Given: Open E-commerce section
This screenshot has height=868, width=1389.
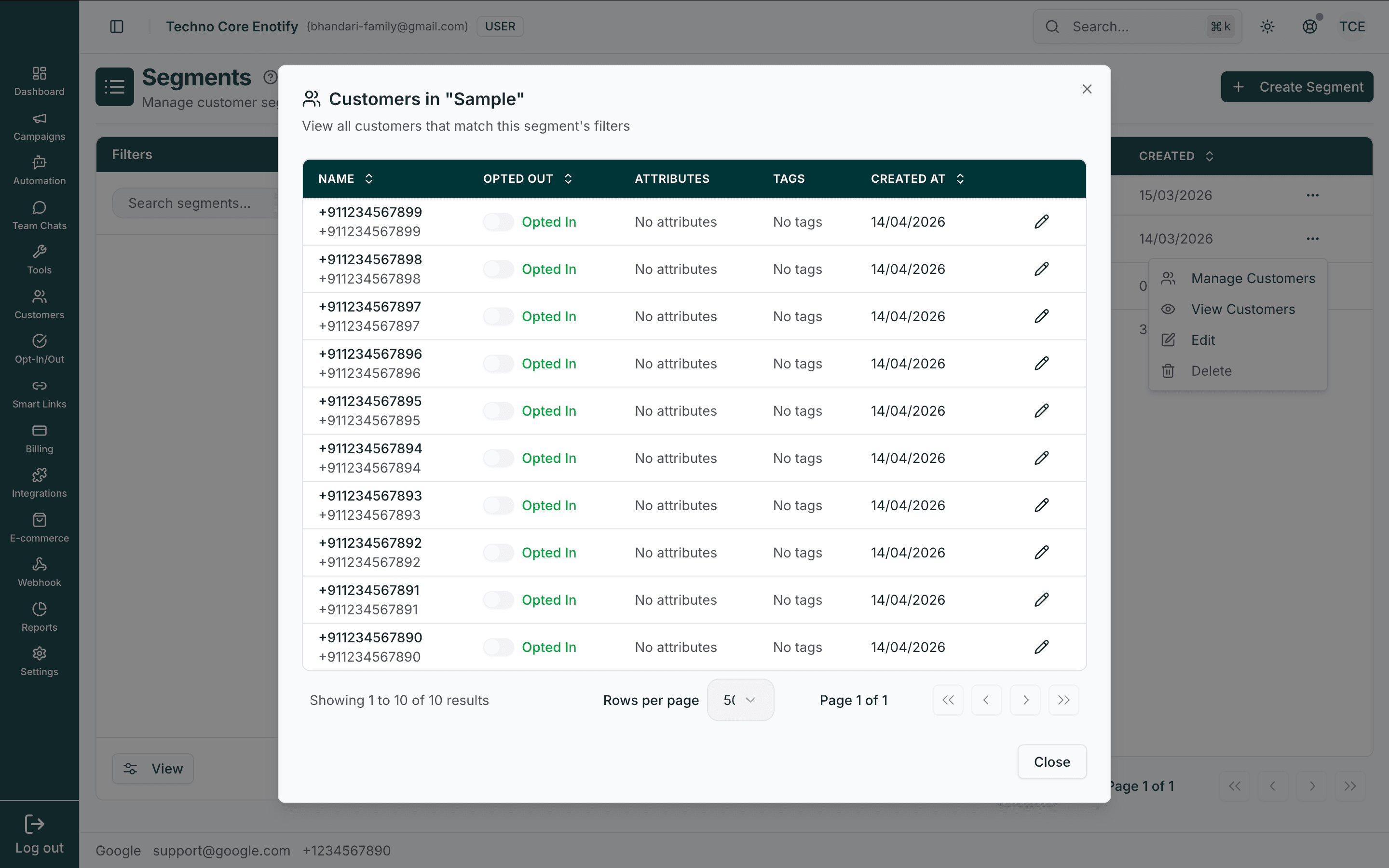Looking at the screenshot, I should pos(39,528).
